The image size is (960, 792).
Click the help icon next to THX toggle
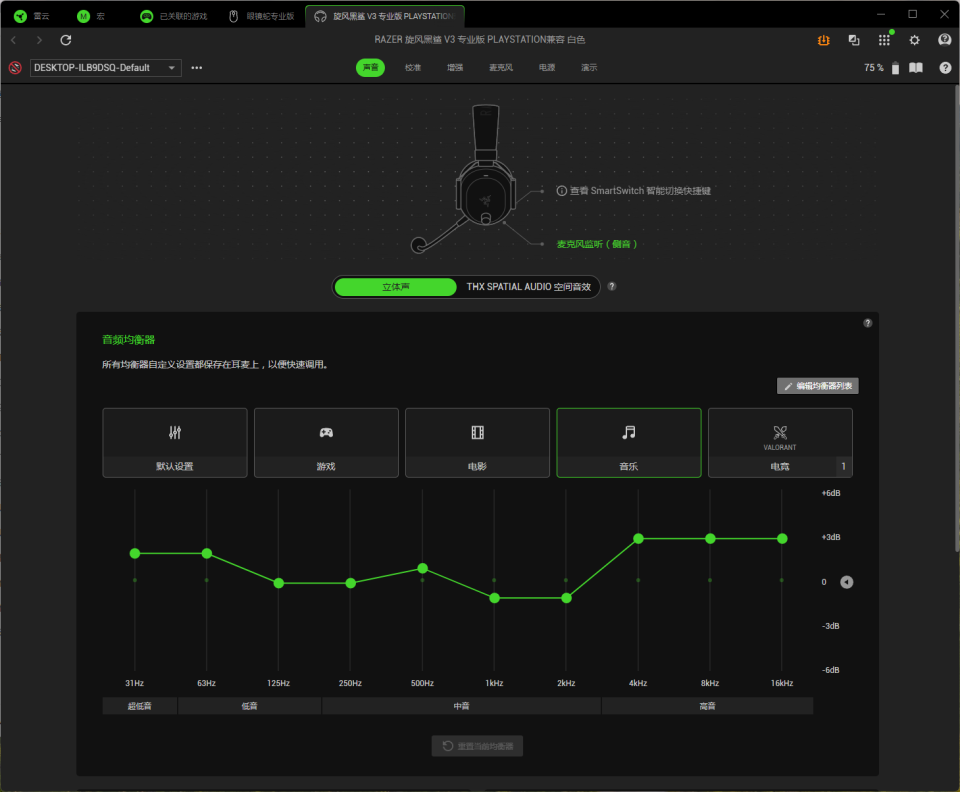click(x=612, y=286)
